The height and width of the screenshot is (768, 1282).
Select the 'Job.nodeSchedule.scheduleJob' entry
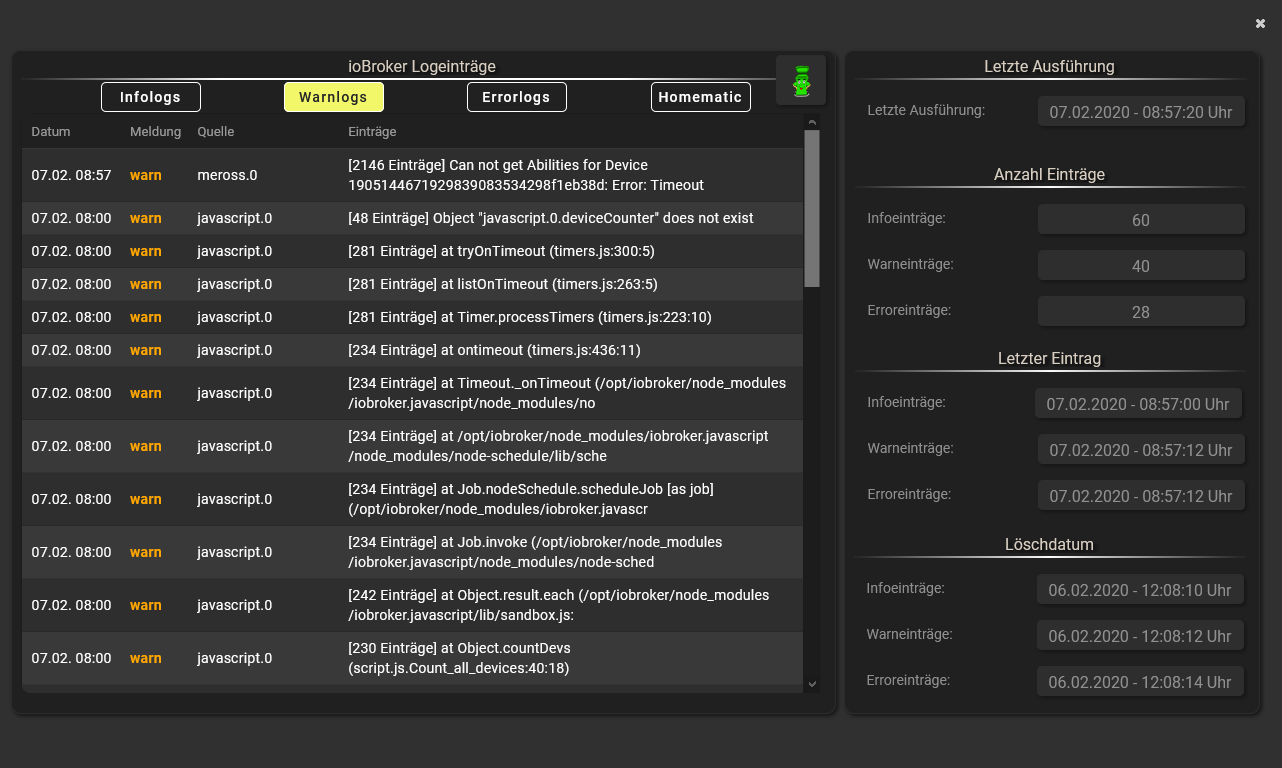point(531,499)
